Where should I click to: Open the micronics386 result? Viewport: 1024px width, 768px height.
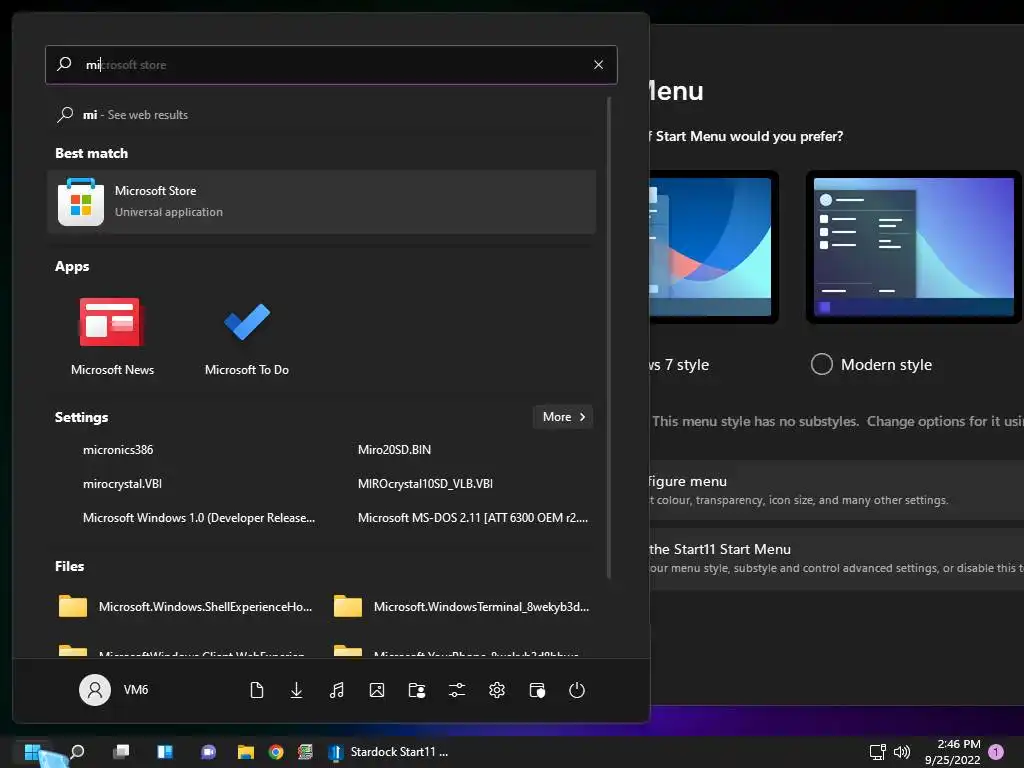(118, 450)
